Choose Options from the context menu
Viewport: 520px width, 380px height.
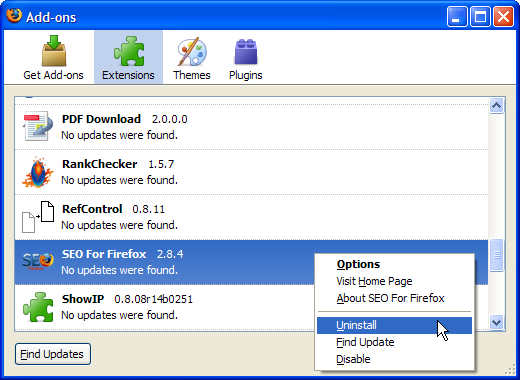click(358, 264)
